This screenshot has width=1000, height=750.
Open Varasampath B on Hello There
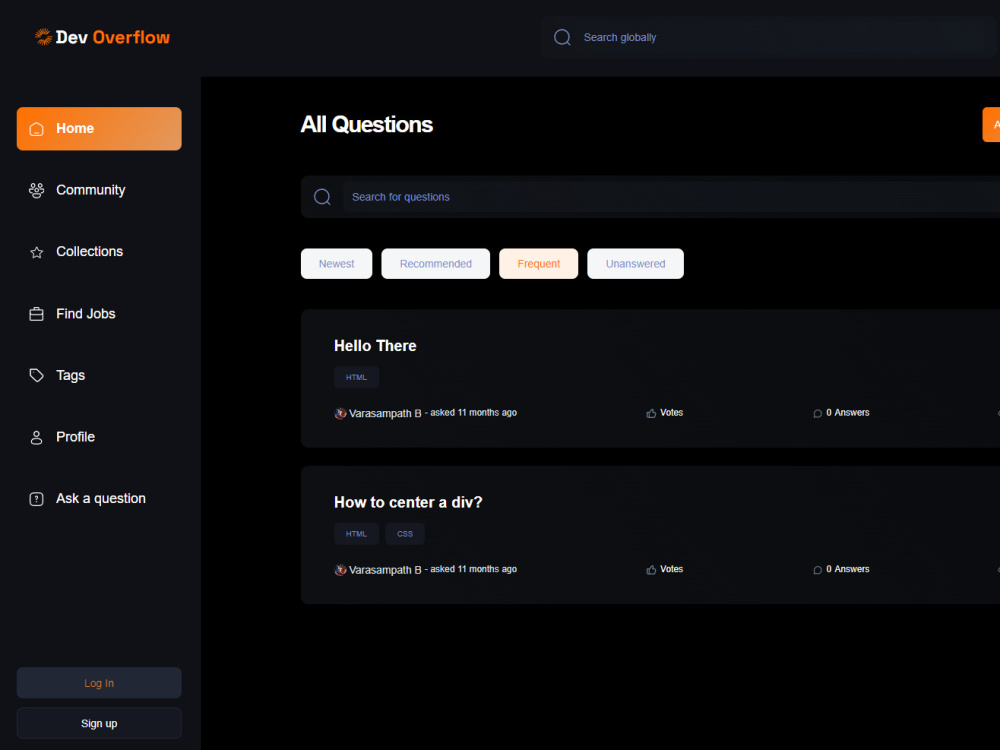(385, 413)
